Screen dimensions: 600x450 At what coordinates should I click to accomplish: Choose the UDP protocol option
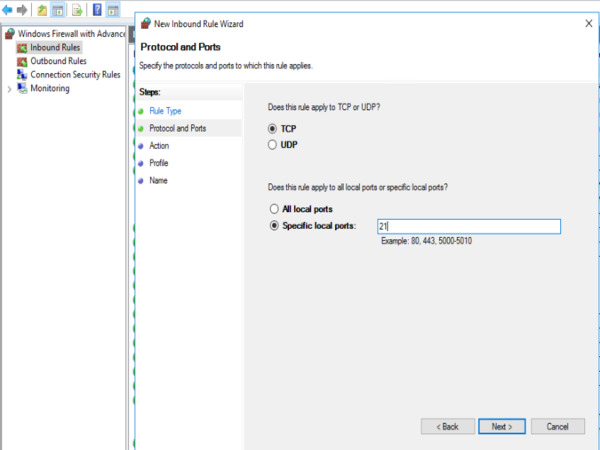(273, 145)
